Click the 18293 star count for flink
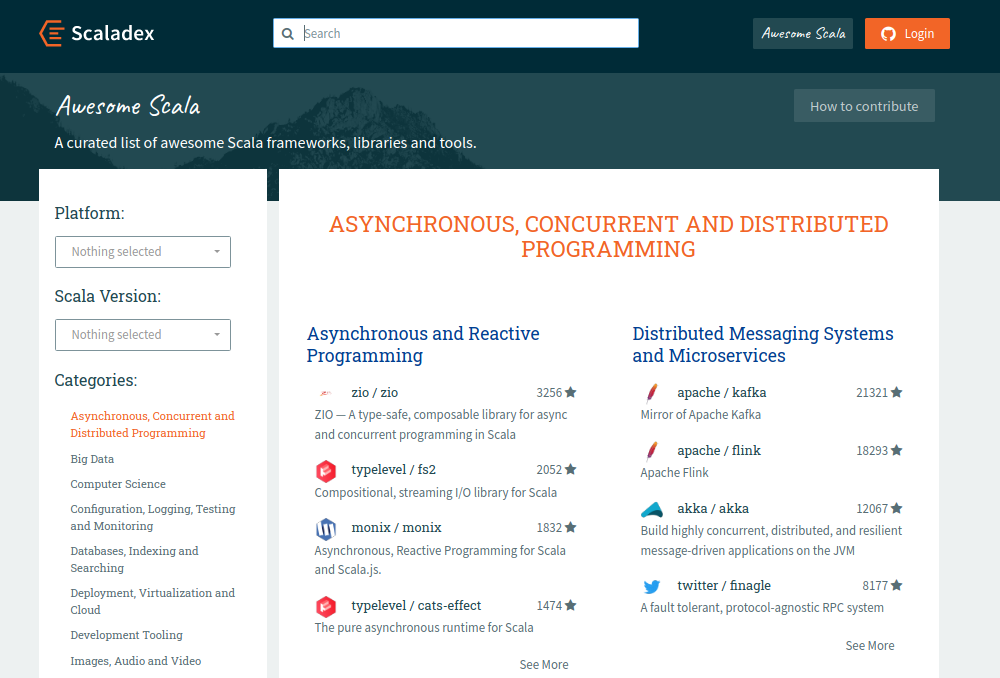Viewport: 1000px width, 678px height. (872, 451)
